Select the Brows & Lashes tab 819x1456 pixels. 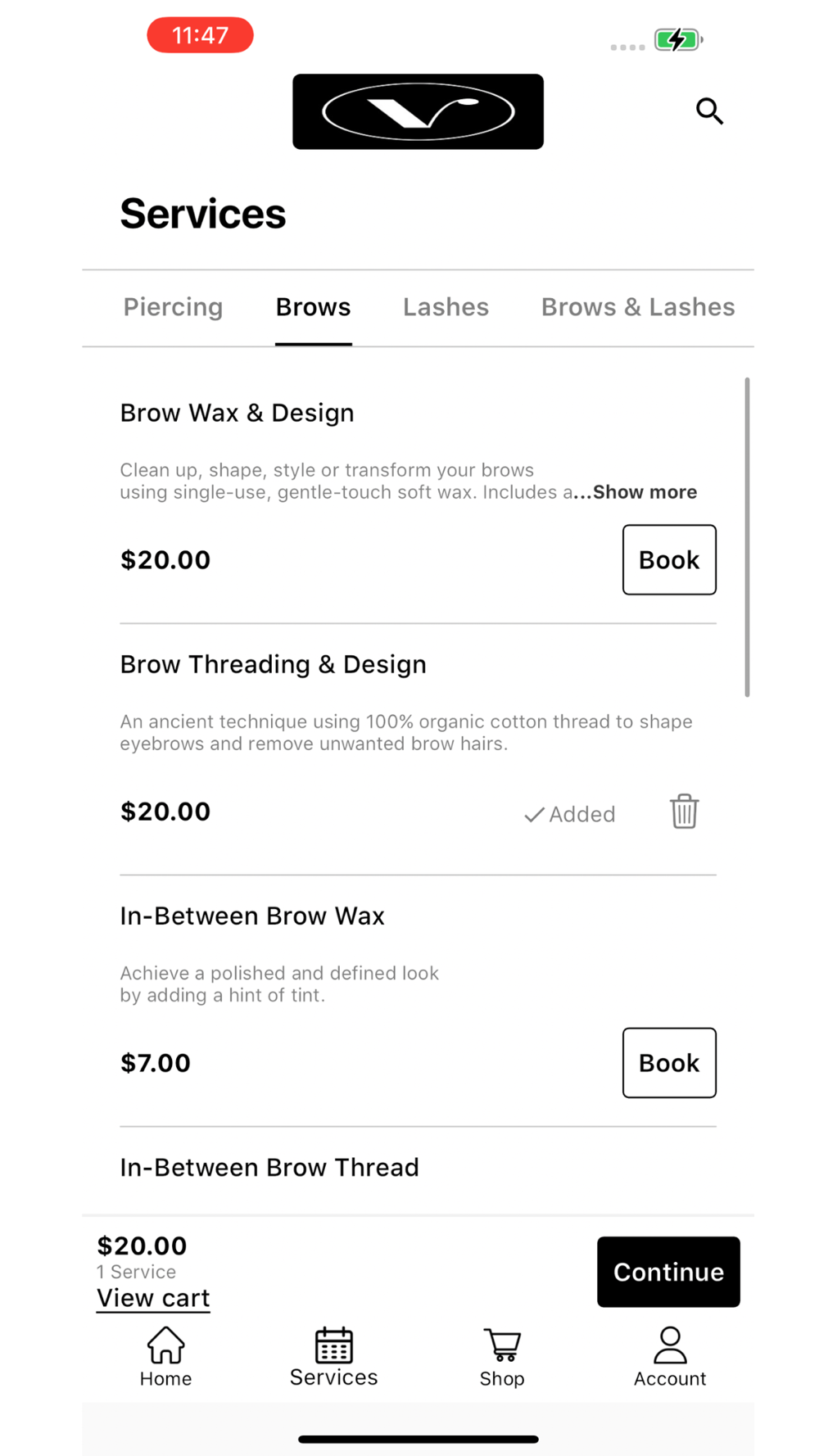[x=638, y=307]
